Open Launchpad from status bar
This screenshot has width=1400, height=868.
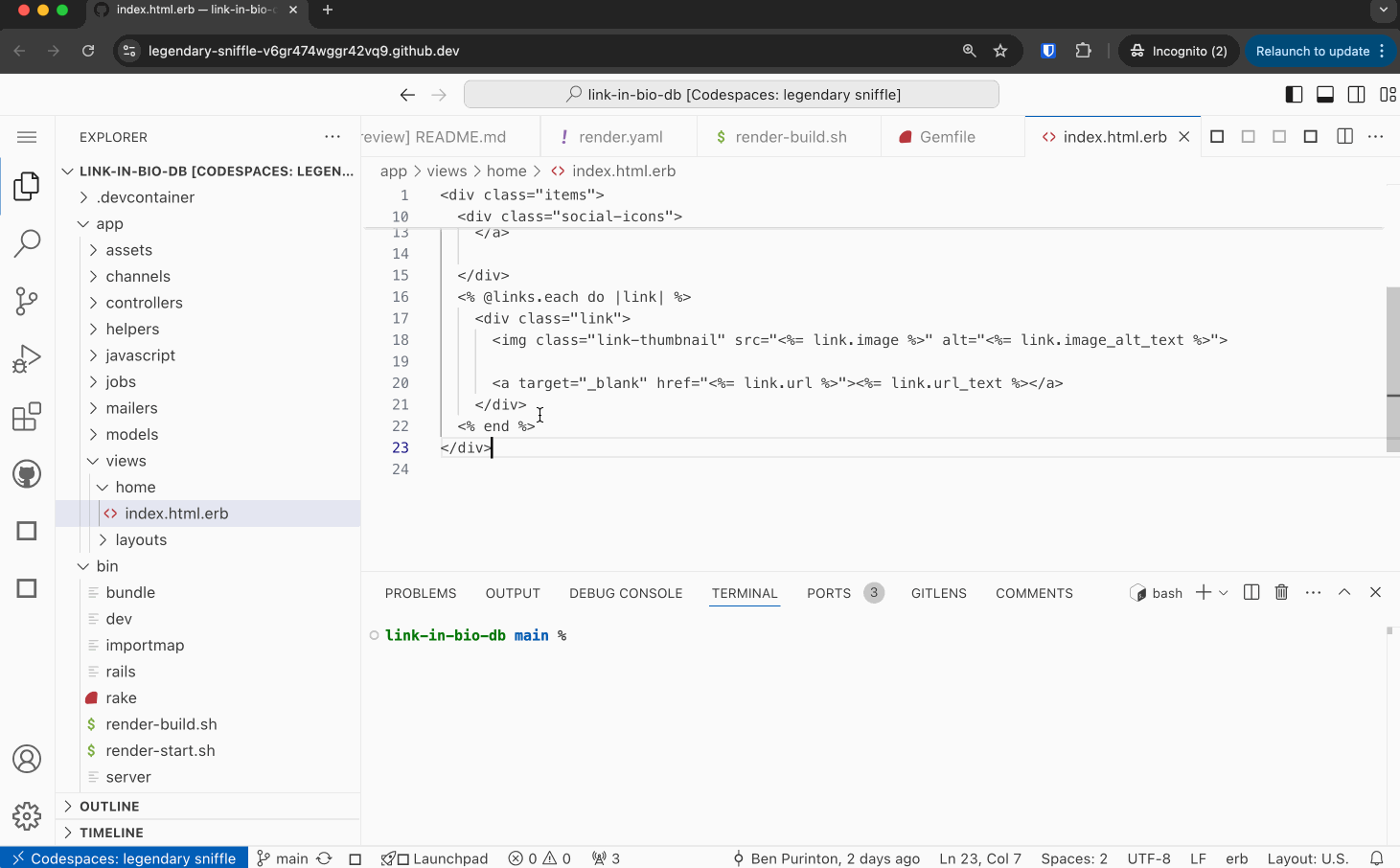434,858
